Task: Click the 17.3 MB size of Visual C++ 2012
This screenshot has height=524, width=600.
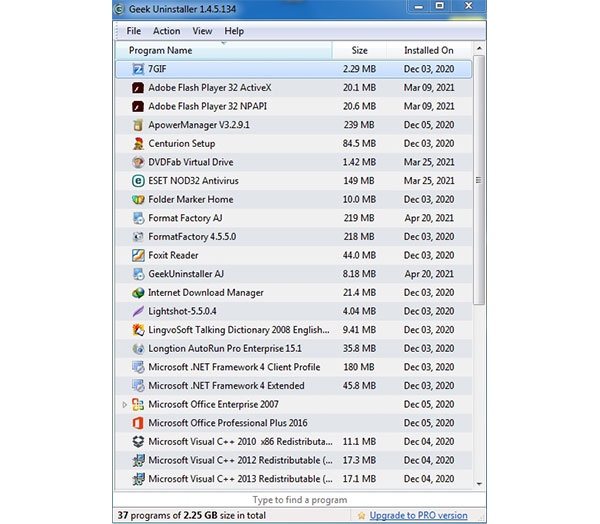Action: coord(359,460)
